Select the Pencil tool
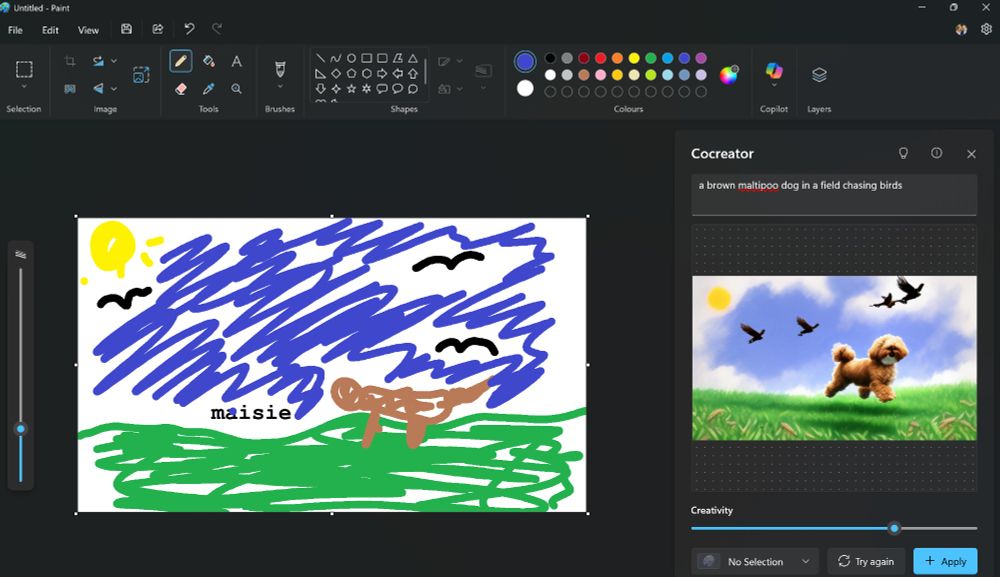The height and width of the screenshot is (577, 1000). (x=180, y=61)
